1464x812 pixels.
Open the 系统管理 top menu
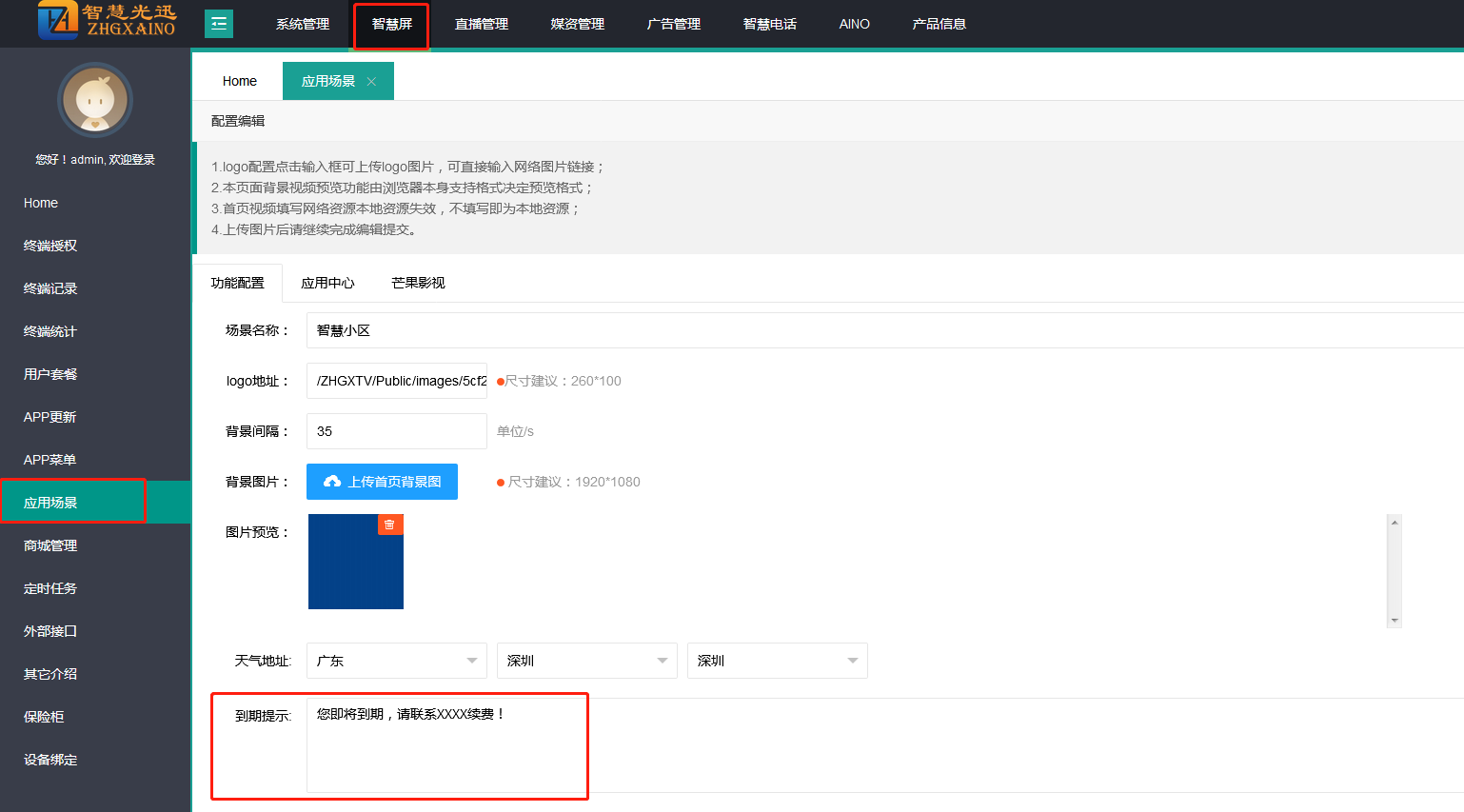coord(303,24)
